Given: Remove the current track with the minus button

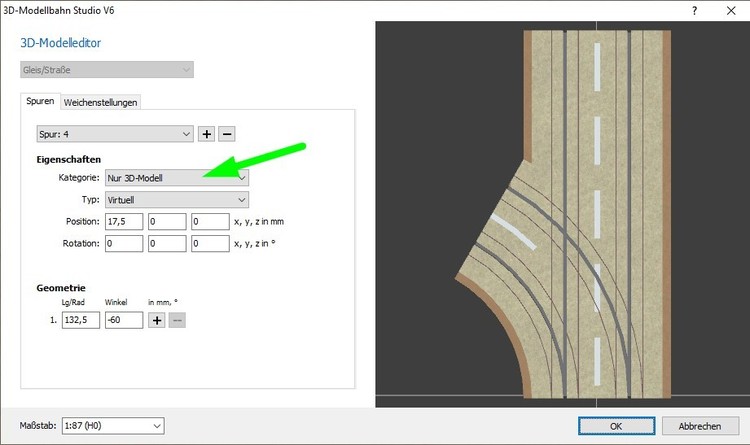Looking at the screenshot, I should (227, 134).
